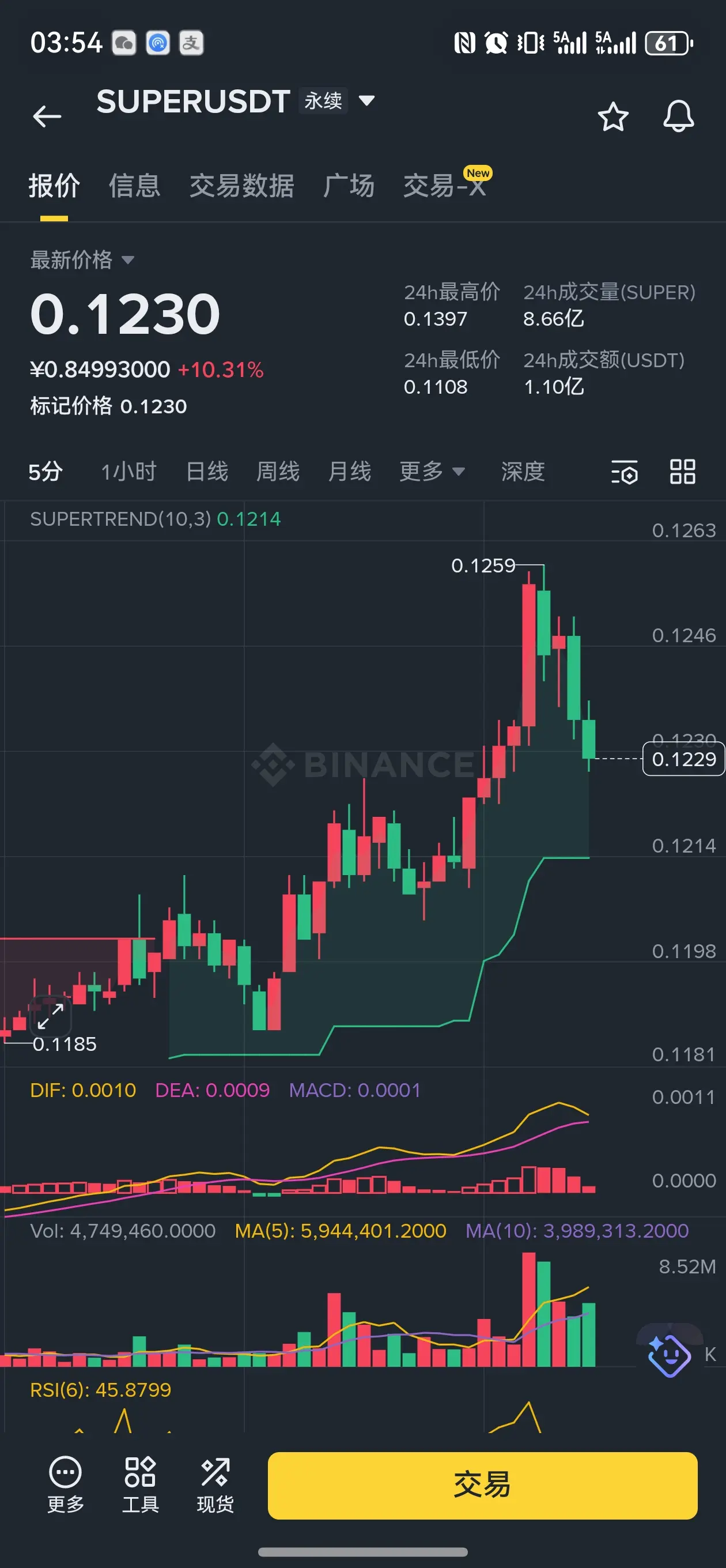Open the 交易数据 tab
726x1568 pixels.
pos(242,186)
